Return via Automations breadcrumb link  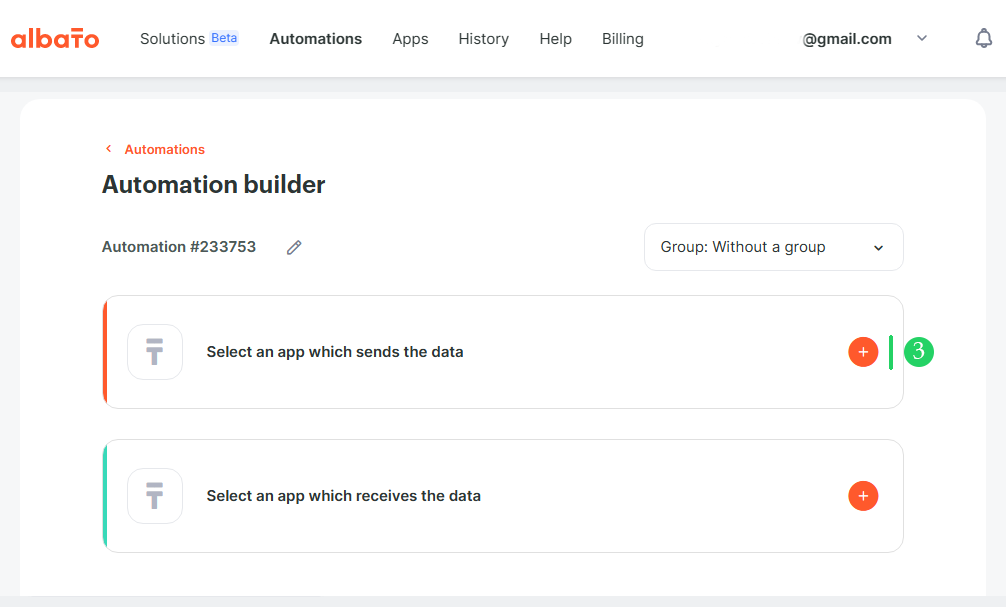point(165,150)
